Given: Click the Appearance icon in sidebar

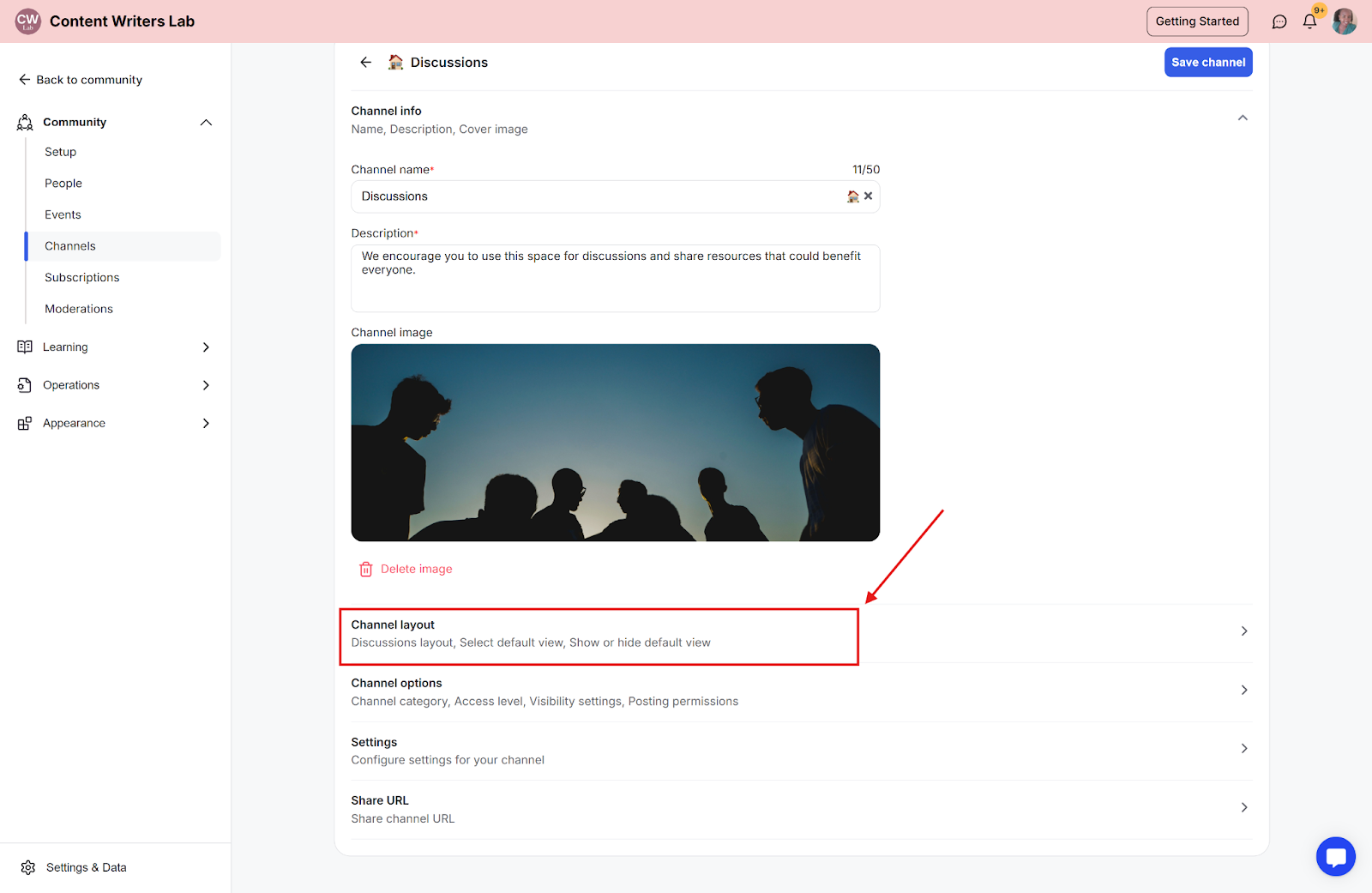Looking at the screenshot, I should [x=25, y=423].
